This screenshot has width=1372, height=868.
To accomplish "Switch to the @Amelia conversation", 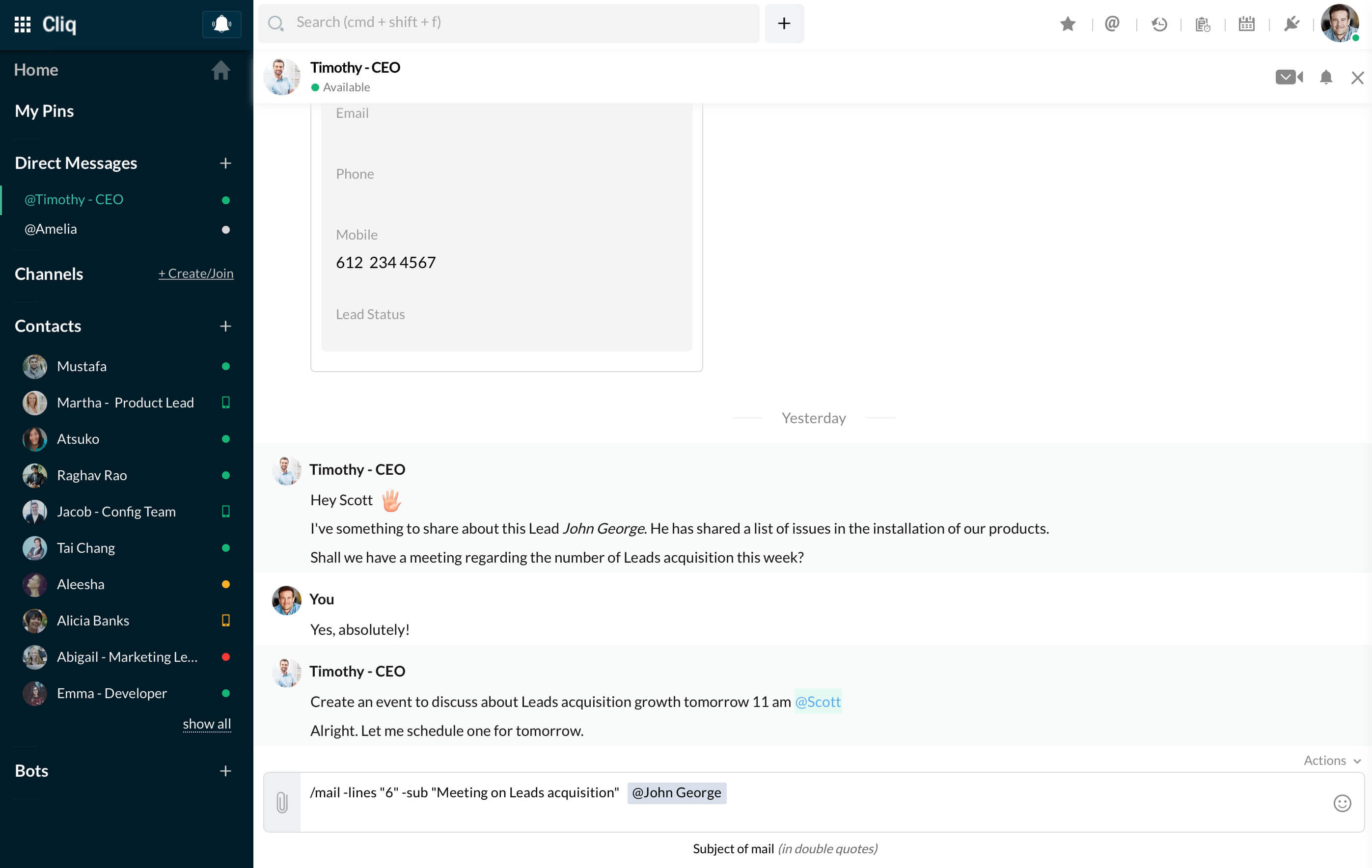I will (50, 228).
